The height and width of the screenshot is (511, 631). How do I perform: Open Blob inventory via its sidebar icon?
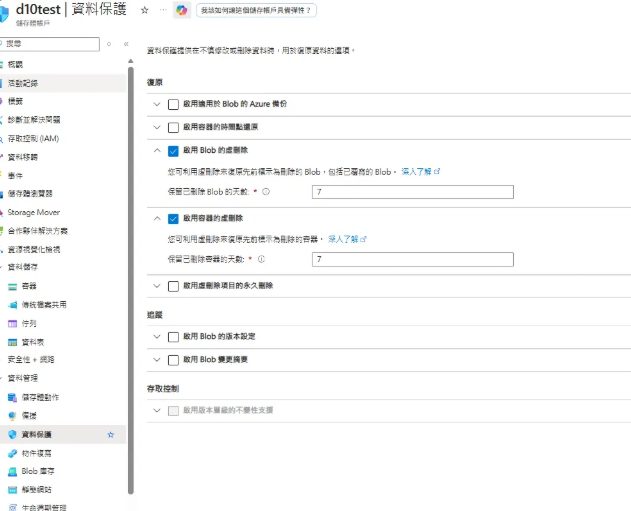click(12, 471)
